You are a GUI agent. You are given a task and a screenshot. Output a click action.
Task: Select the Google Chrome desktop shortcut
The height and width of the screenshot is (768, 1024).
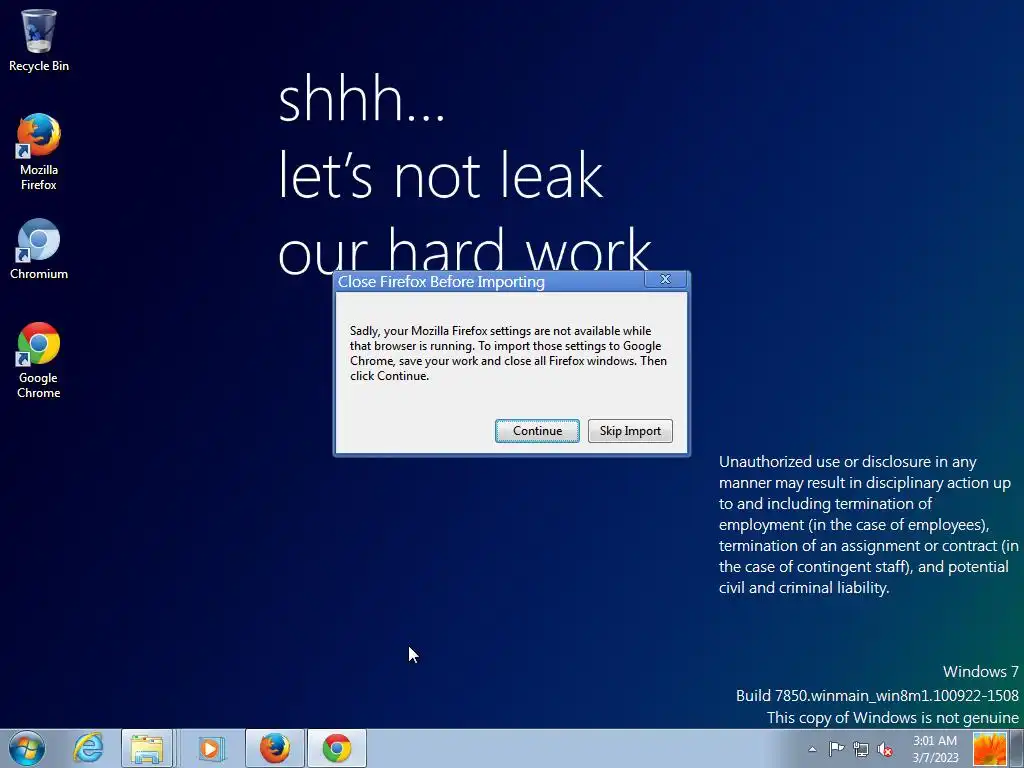39,360
